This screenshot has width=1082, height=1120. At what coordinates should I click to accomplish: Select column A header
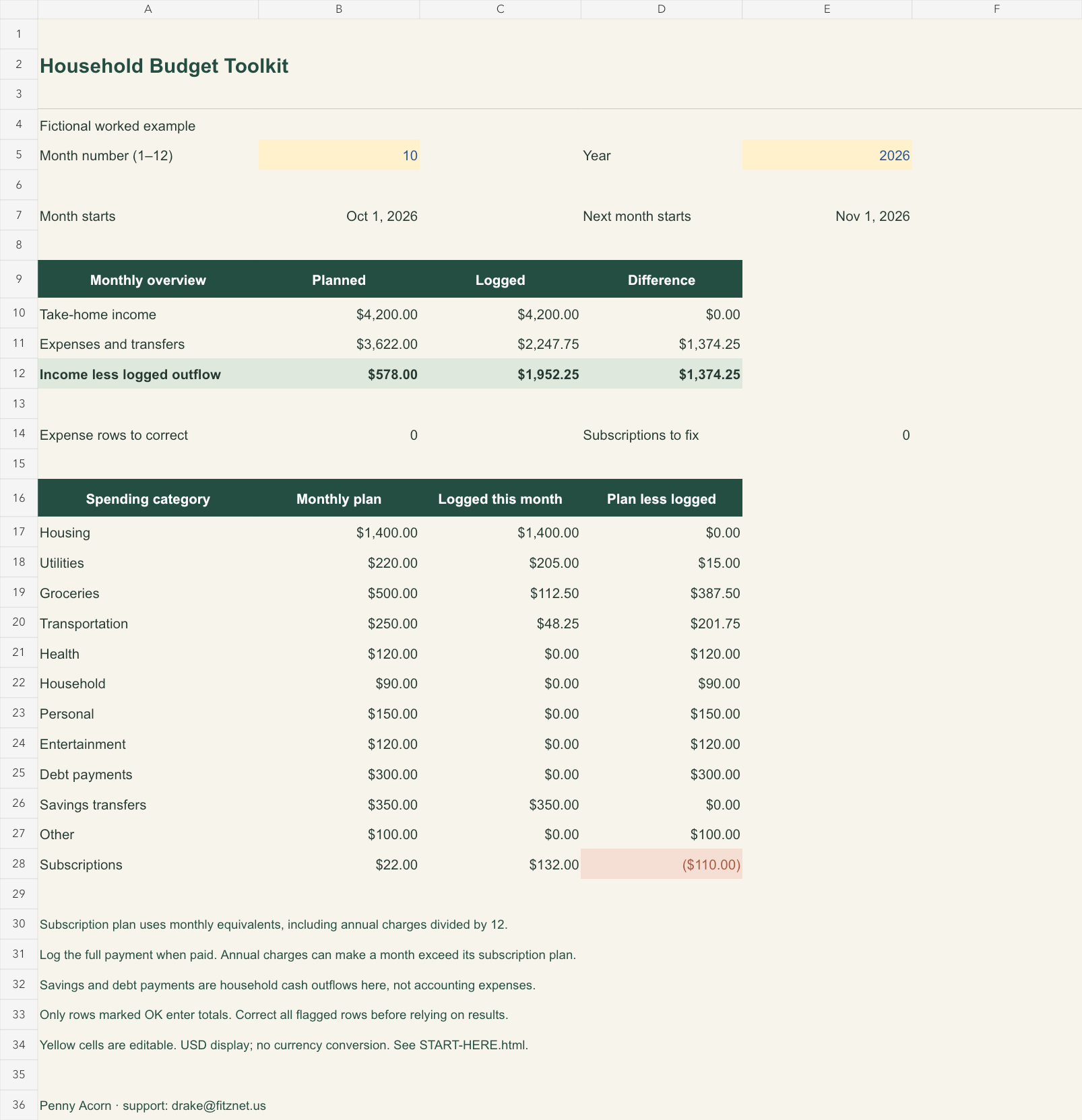148,9
